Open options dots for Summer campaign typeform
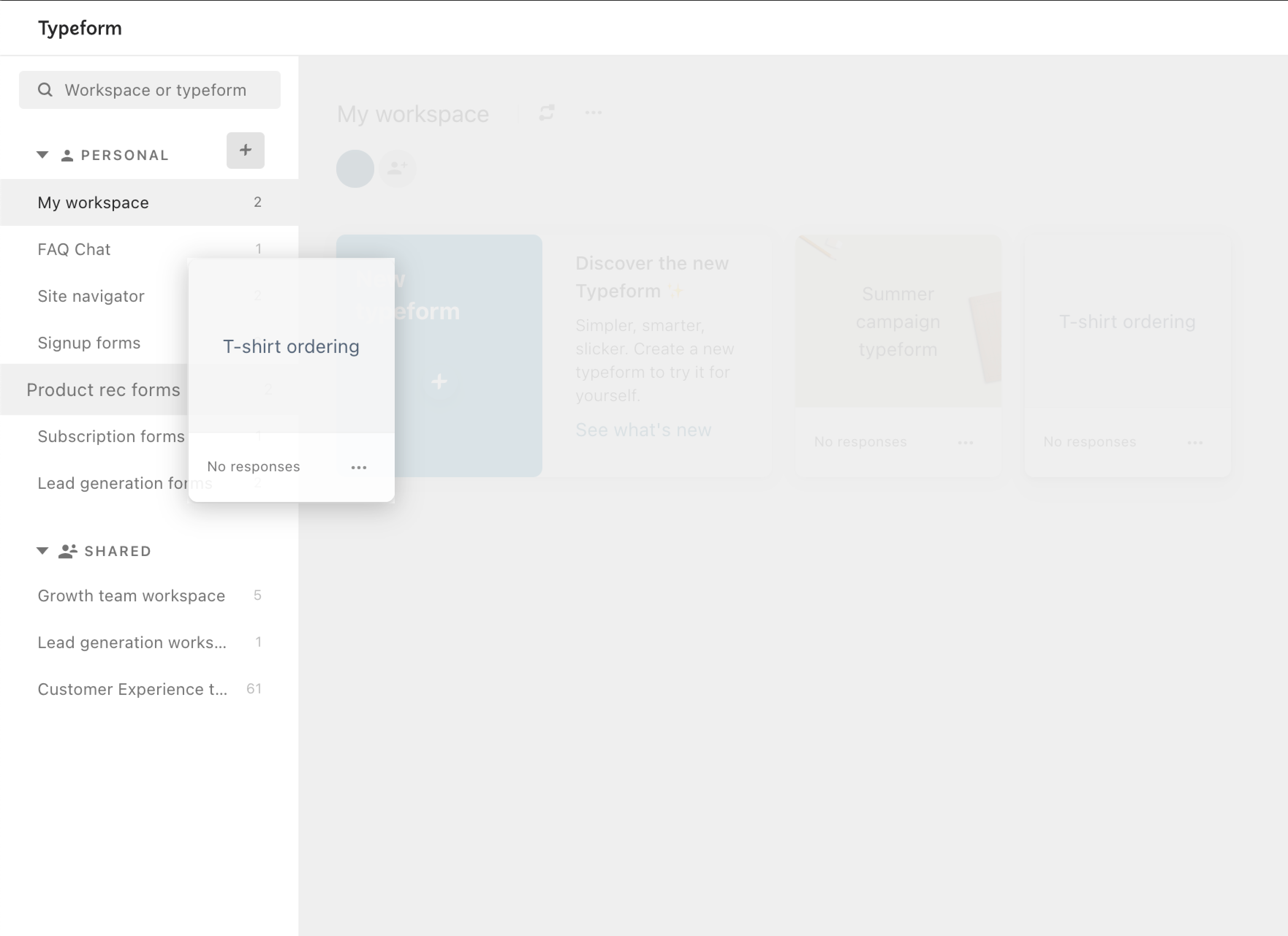Screen dimensions: 1288x936 tap(965, 442)
